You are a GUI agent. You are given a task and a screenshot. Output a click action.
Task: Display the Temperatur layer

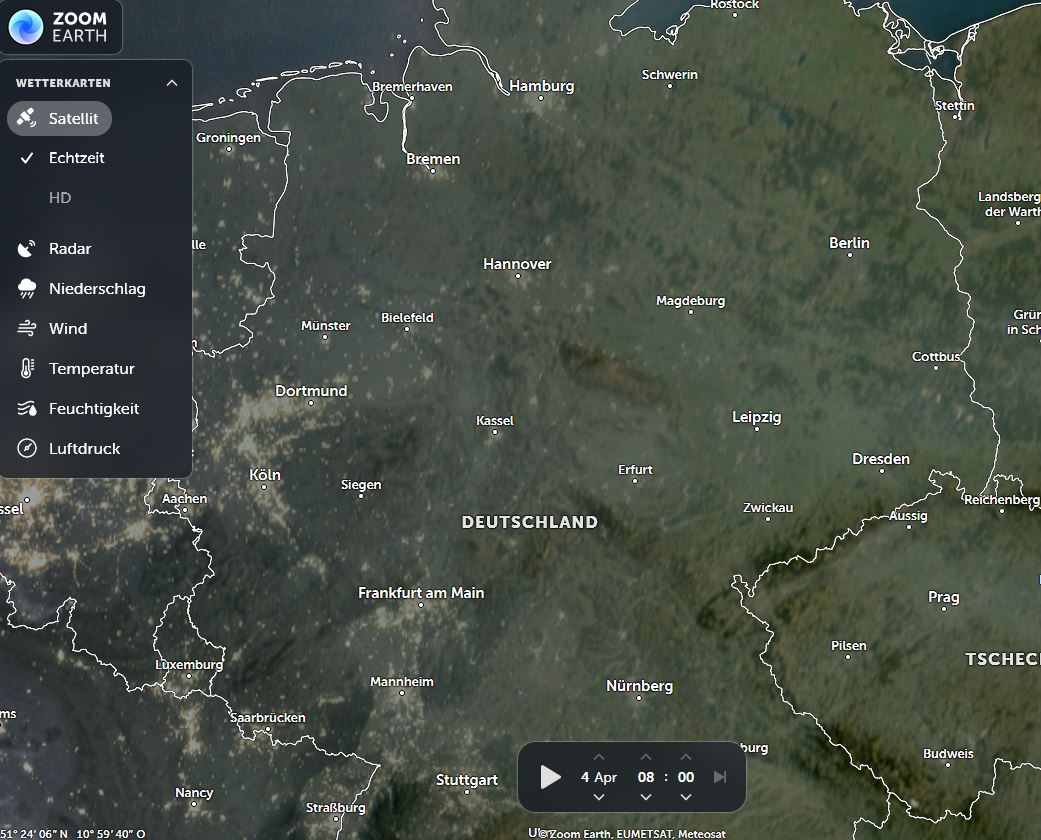91,368
